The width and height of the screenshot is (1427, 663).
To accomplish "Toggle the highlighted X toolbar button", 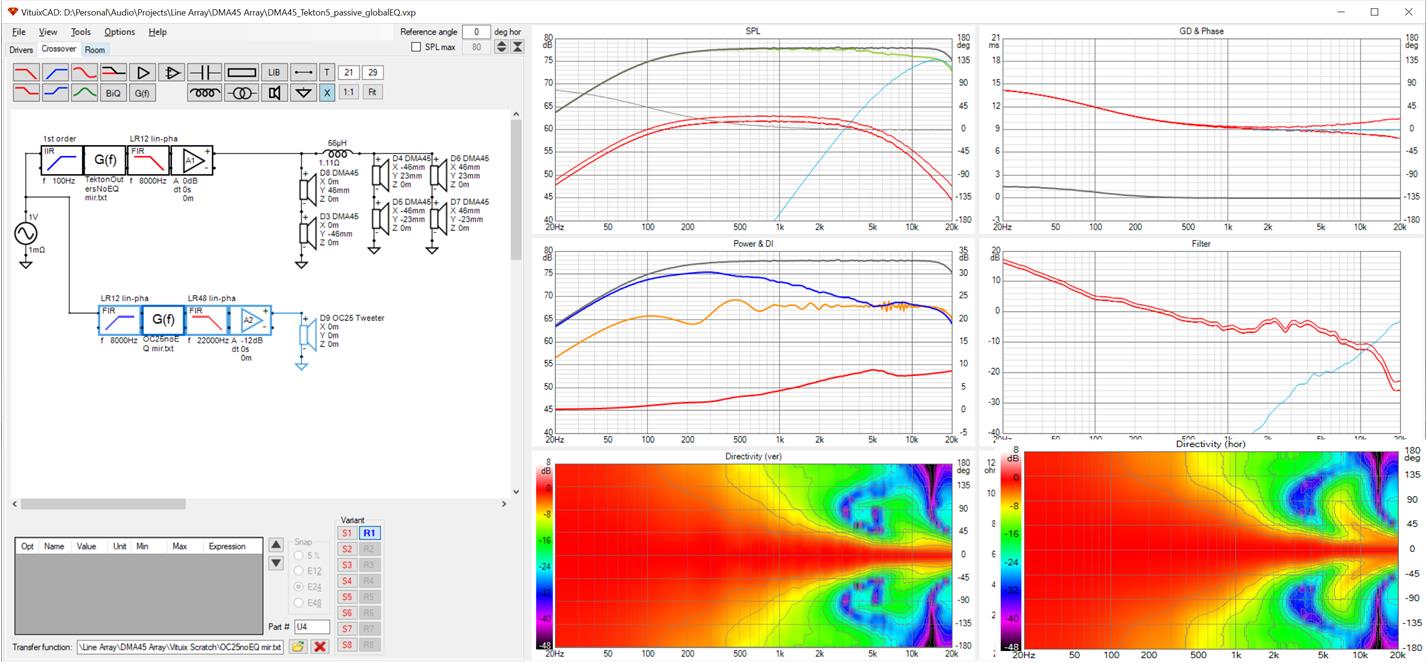I will (x=327, y=93).
